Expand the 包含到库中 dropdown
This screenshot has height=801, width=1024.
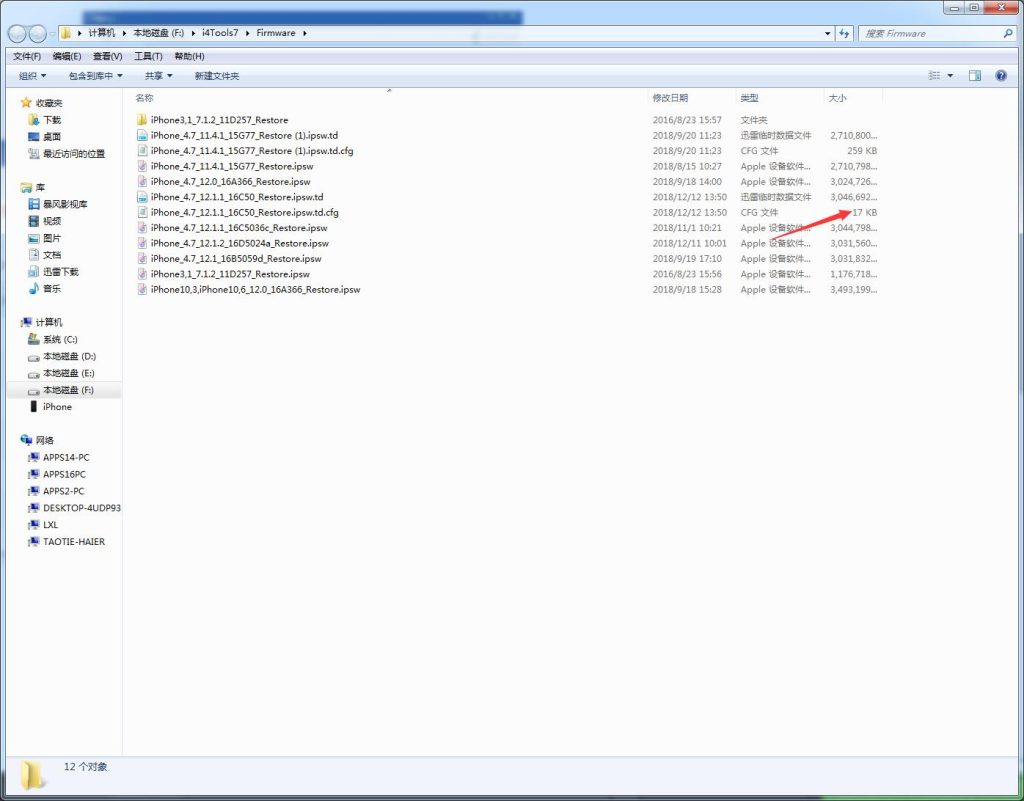(95, 76)
